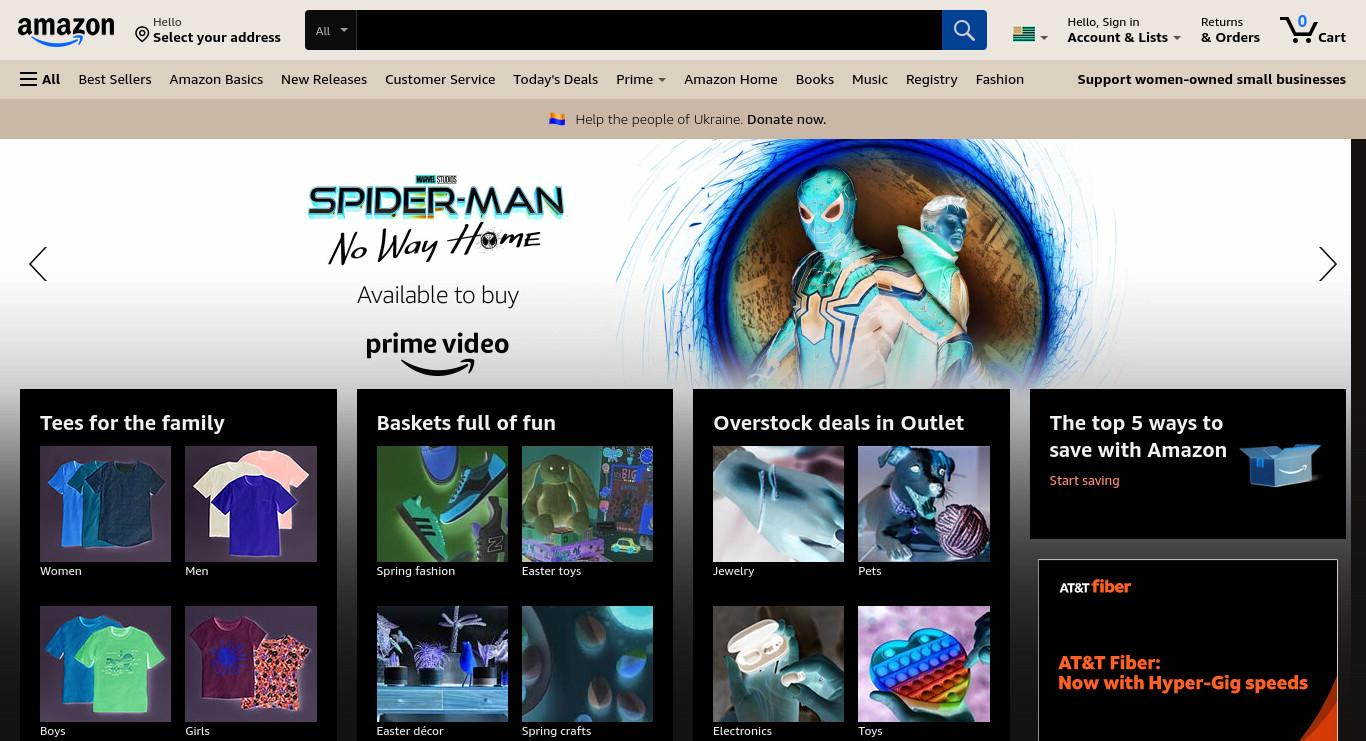Click inside the search text field

pos(649,30)
